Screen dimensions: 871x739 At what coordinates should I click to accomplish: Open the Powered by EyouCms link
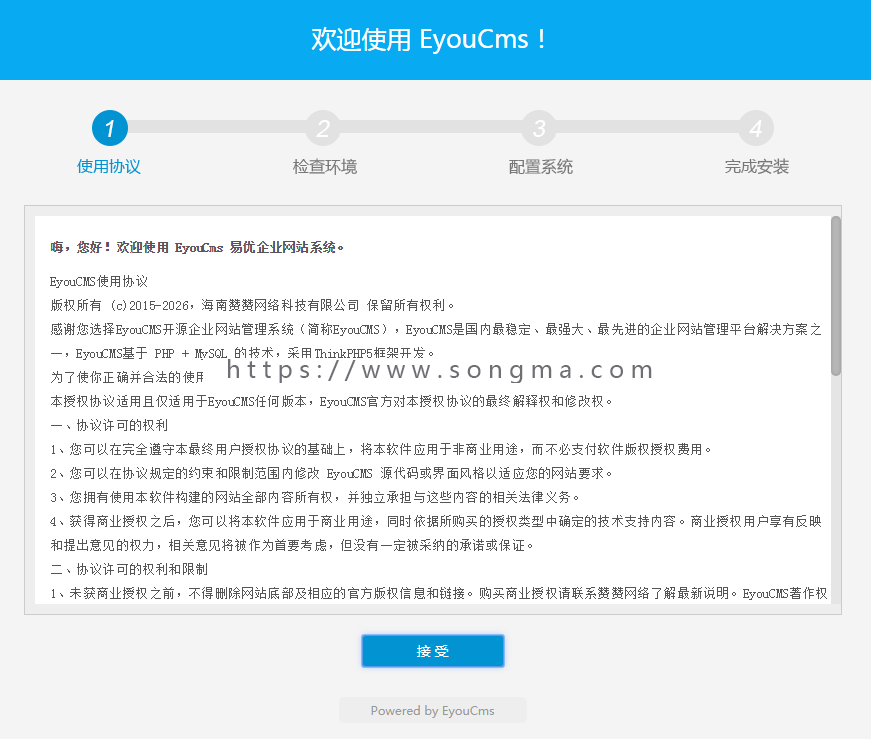click(x=433, y=711)
